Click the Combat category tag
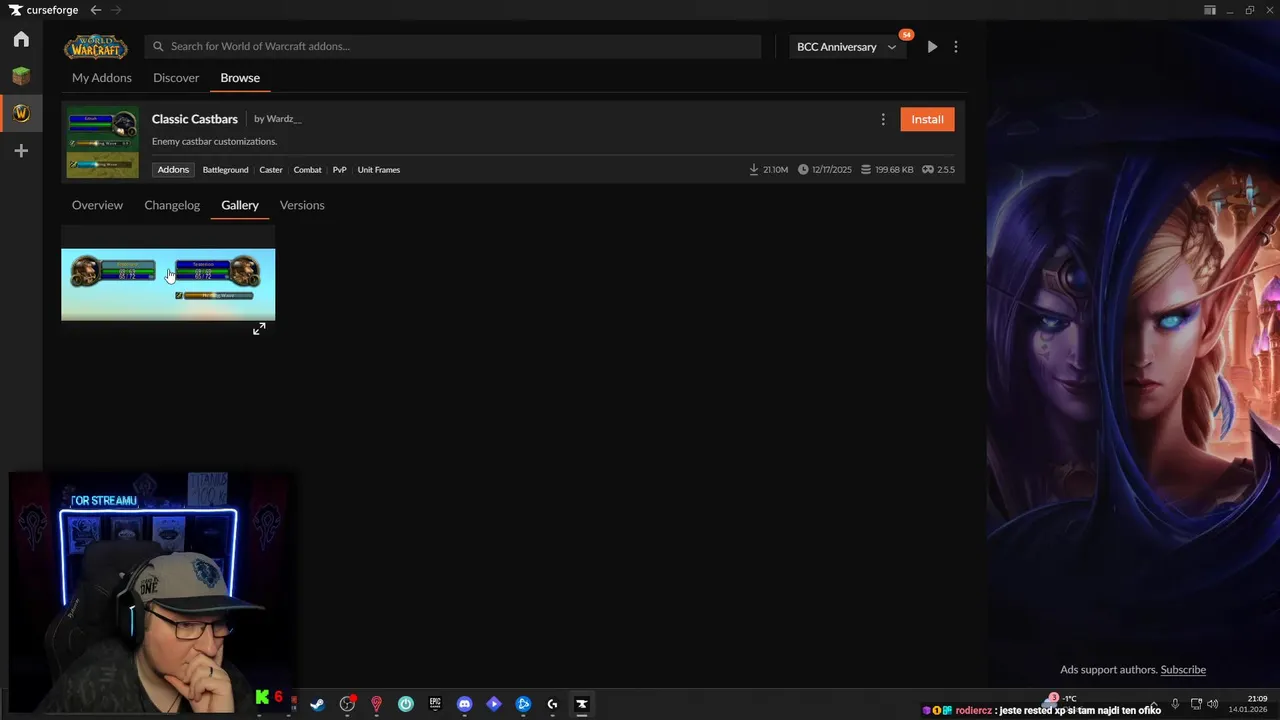Screen dimensions: 1280x720 pos(307,170)
